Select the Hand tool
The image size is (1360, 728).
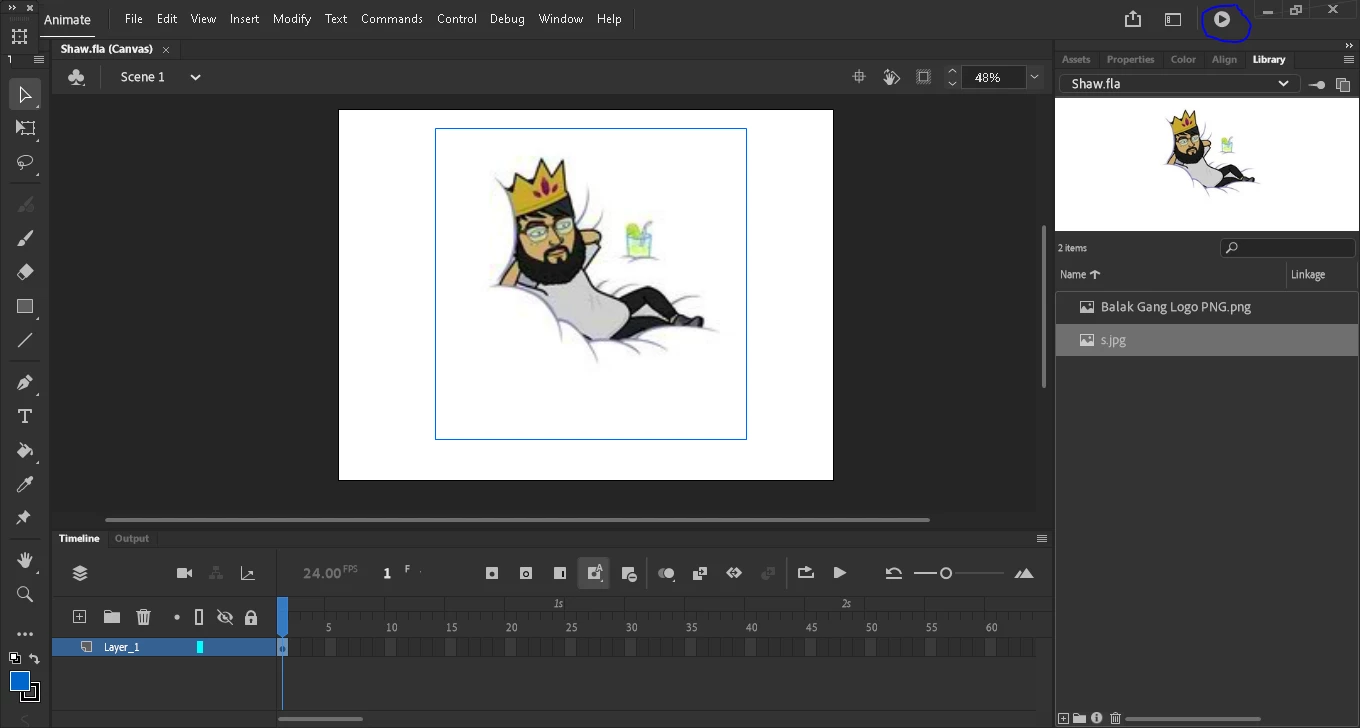coord(25,560)
